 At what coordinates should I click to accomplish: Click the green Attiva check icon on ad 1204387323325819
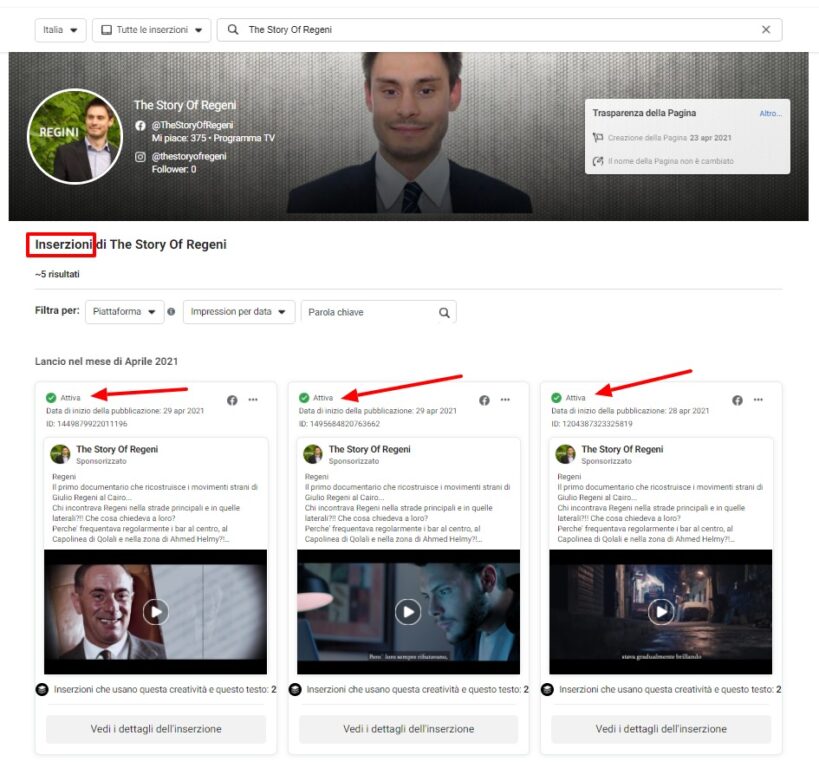pos(556,398)
